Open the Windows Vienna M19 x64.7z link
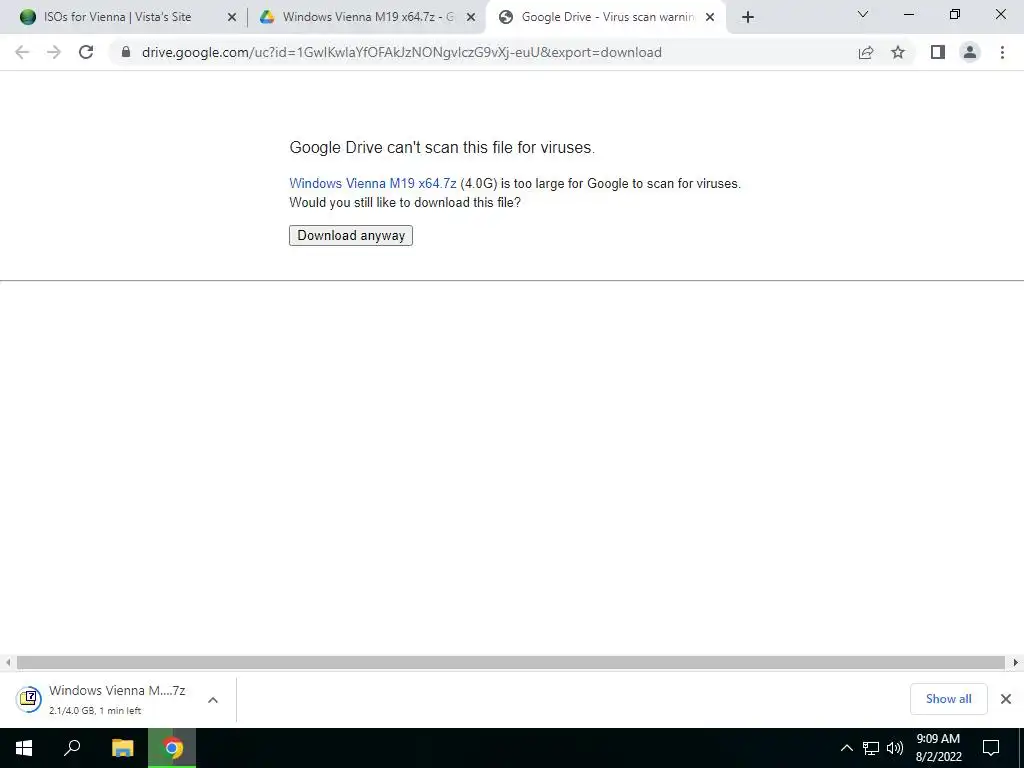Viewport: 1024px width, 768px height. point(373,184)
